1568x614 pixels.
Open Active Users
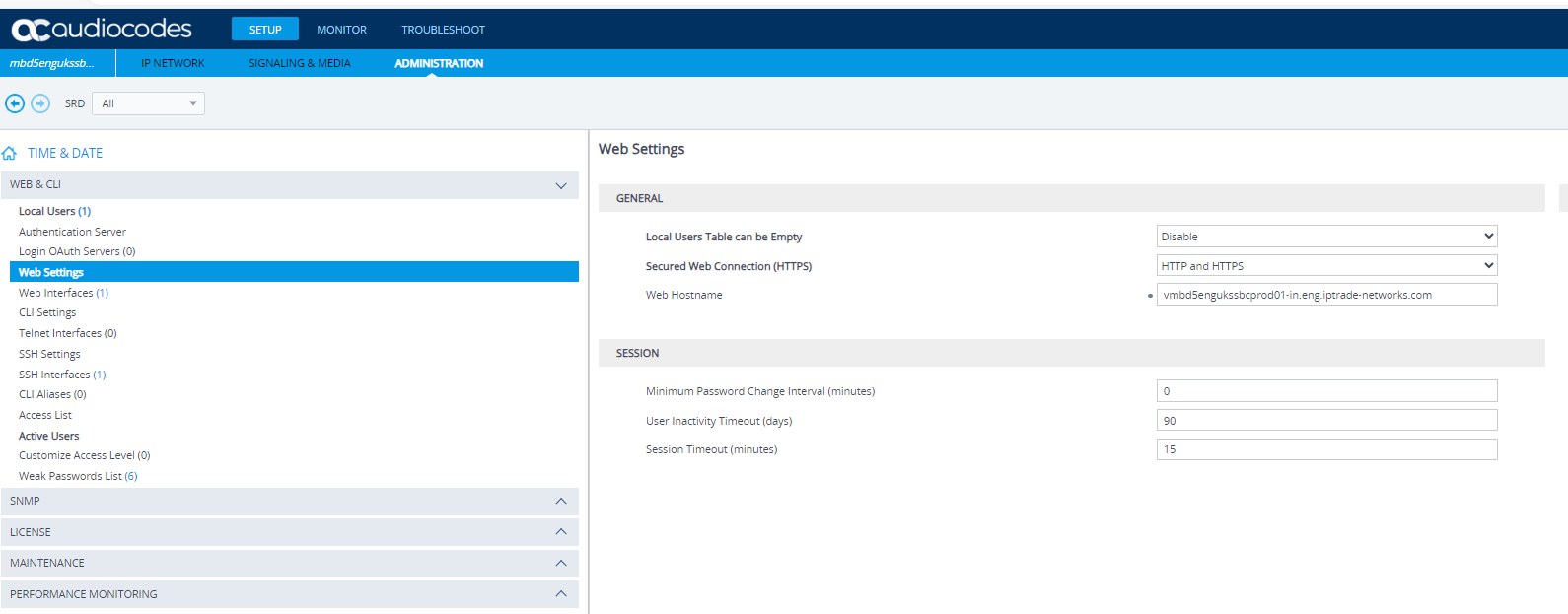pos(49,436)
